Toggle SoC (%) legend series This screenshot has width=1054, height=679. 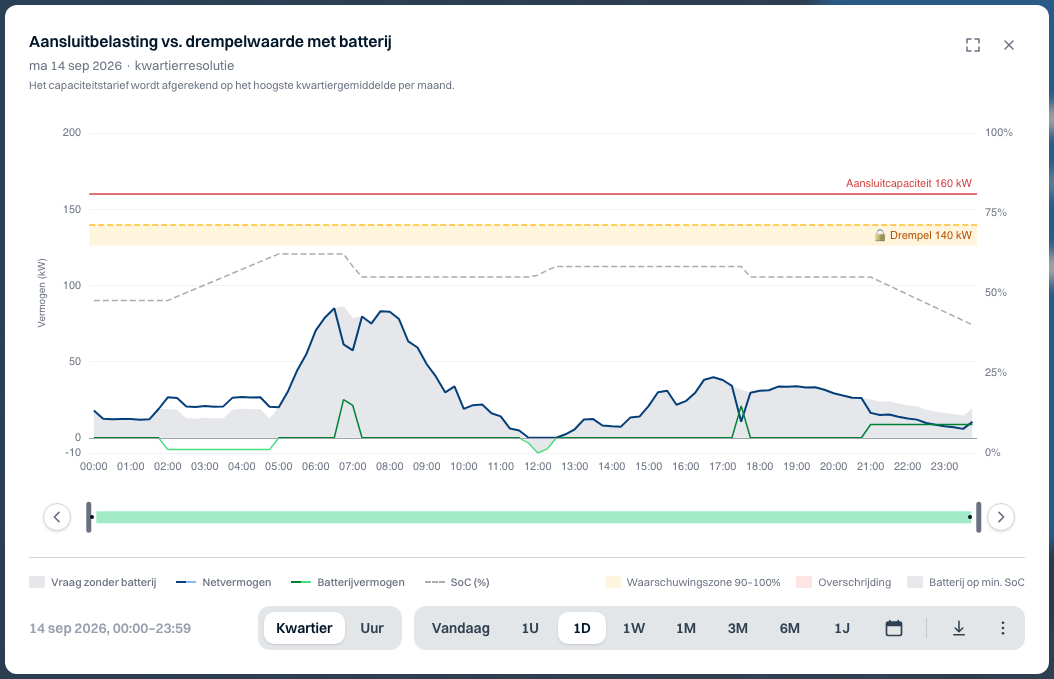457,582
